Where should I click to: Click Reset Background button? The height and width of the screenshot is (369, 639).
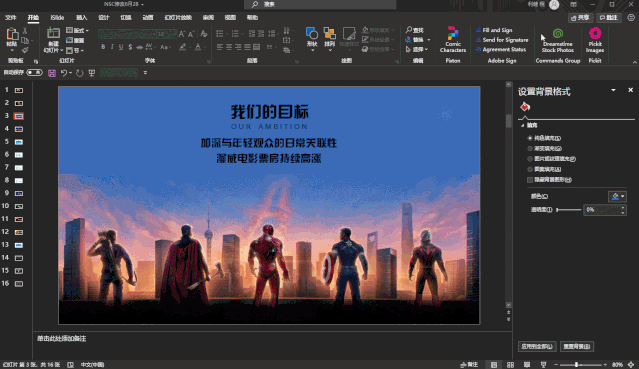577,347
